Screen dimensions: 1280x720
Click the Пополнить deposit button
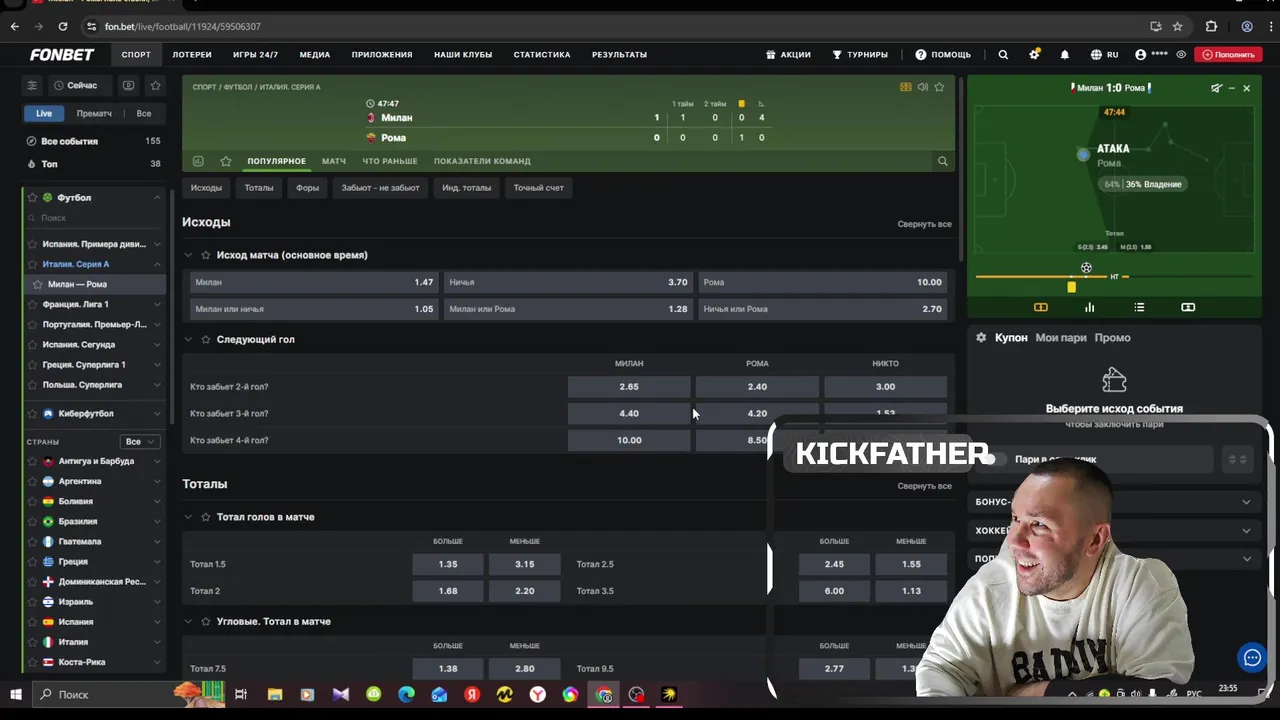click(1229, 55)
